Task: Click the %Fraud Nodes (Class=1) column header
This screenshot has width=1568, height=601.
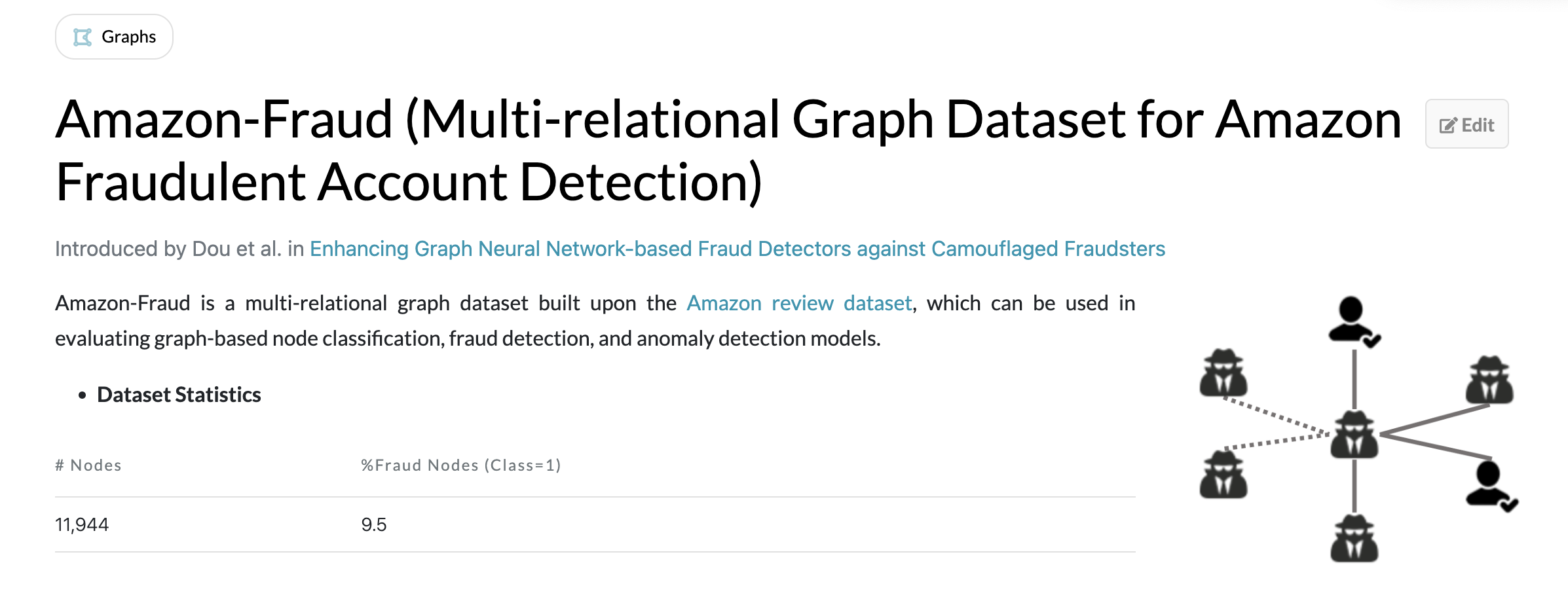Action: (461, 465)
